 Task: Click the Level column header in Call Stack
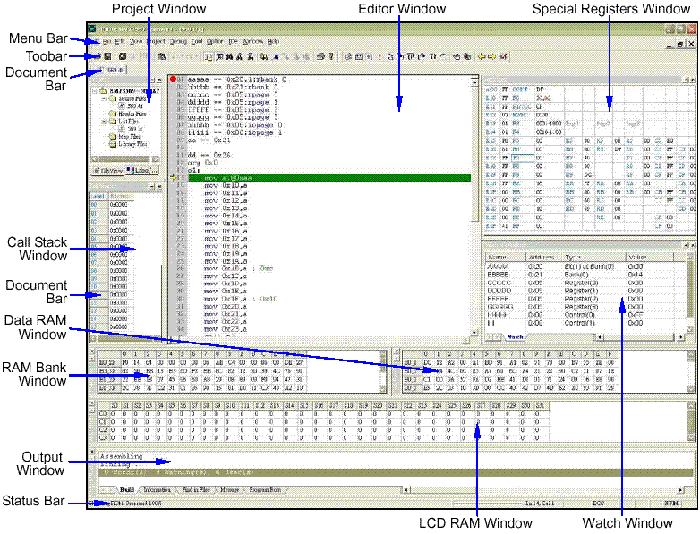tap(98, 196)
